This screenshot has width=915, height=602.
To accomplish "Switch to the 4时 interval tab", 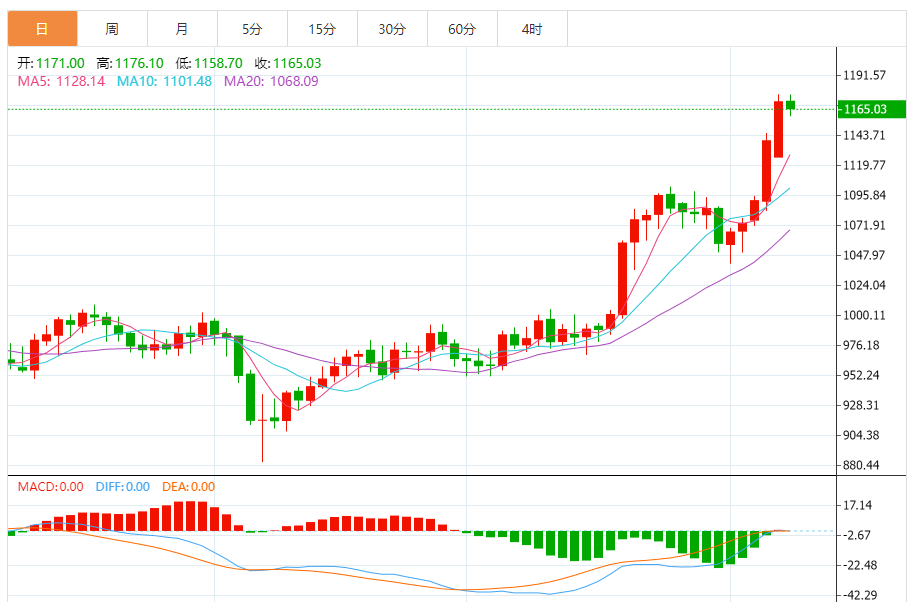I will click(x=532, y=29).
